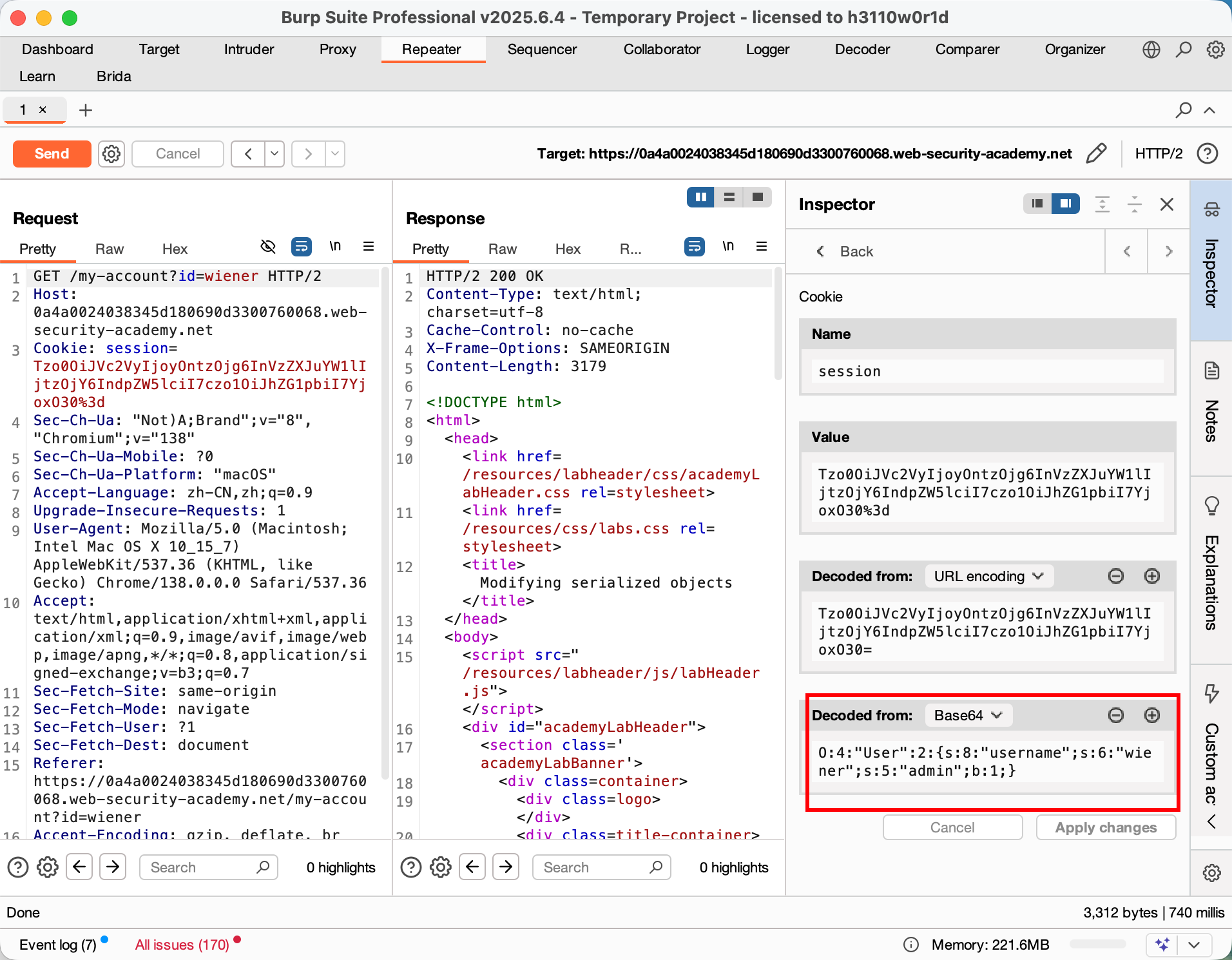Open Base64 decode type dropdown

(x=968, y=715)
